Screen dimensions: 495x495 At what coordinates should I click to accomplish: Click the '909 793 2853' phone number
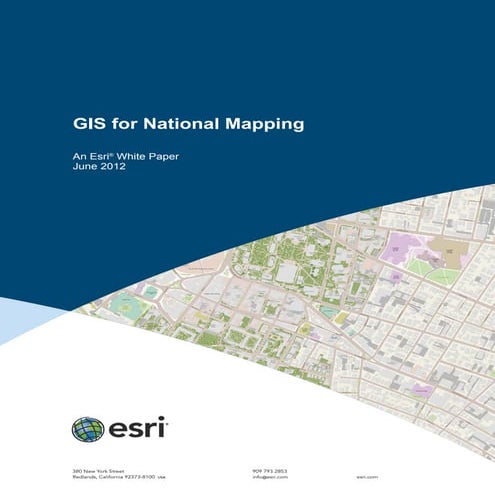tap(270, 471)
